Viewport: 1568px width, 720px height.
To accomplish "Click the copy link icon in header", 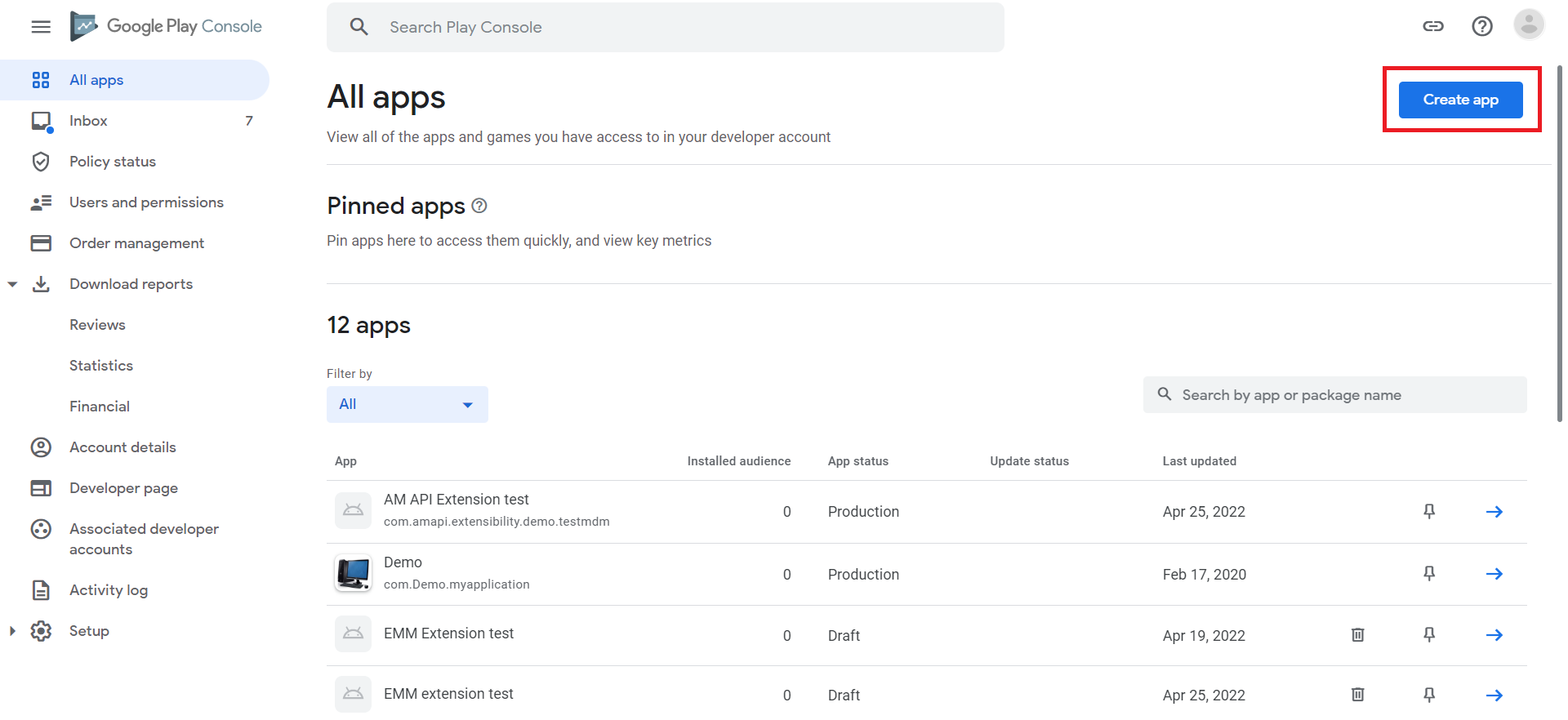I will 1433,26.
